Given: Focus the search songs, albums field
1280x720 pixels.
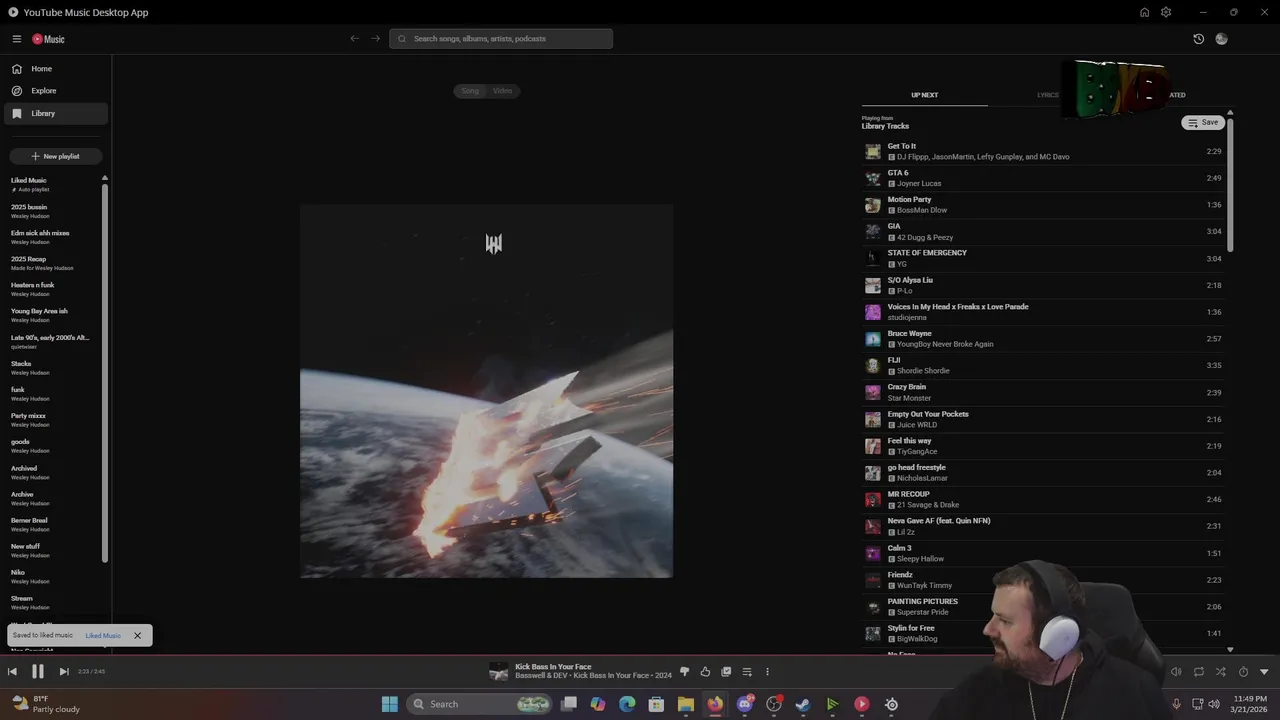Looking at the screenshot, I should tap(501, 39).
